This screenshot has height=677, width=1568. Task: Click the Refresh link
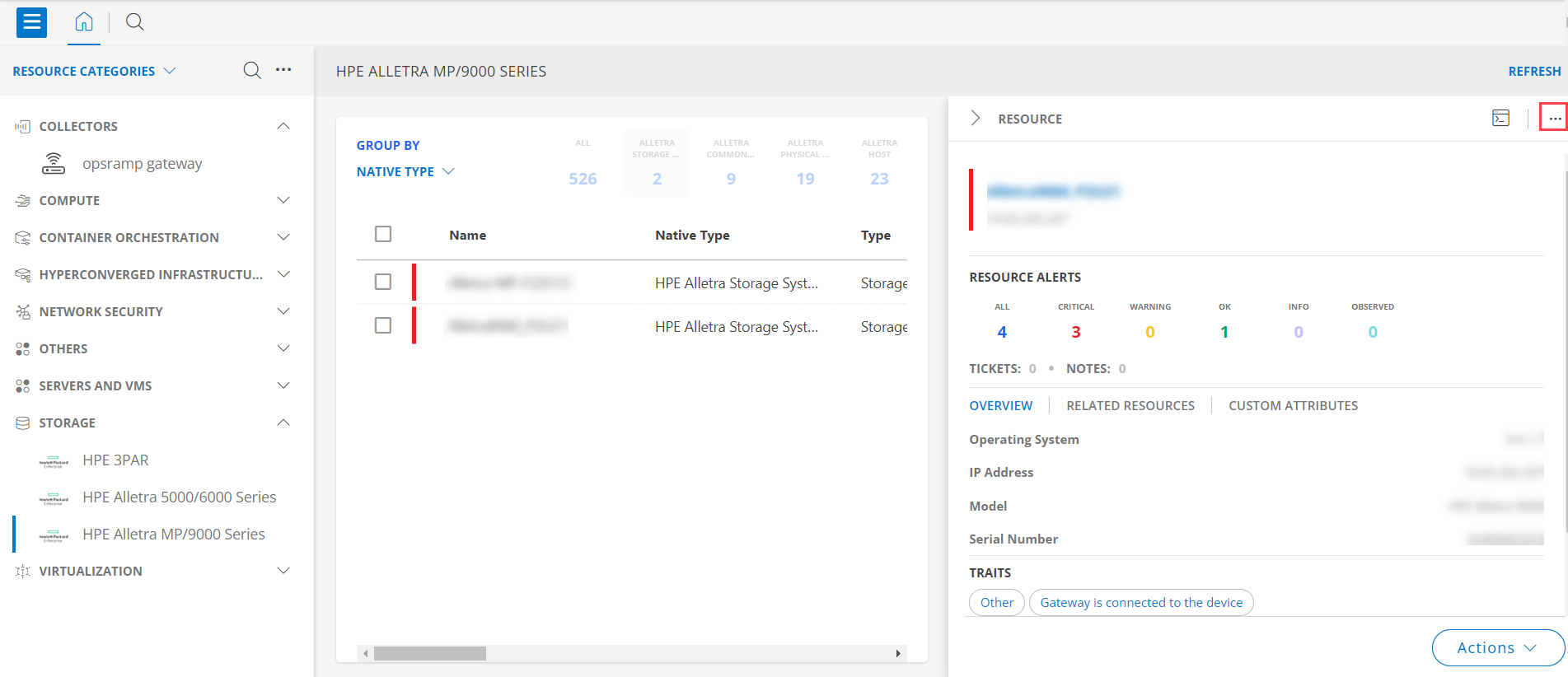click(1533, 72)
